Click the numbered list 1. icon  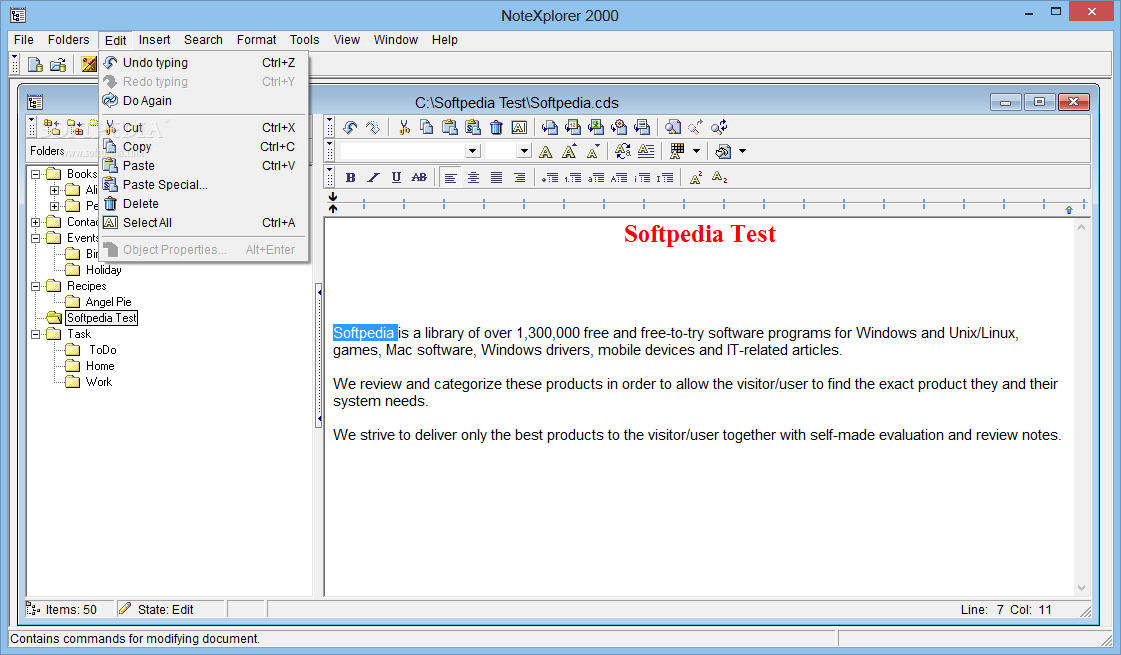573,177
